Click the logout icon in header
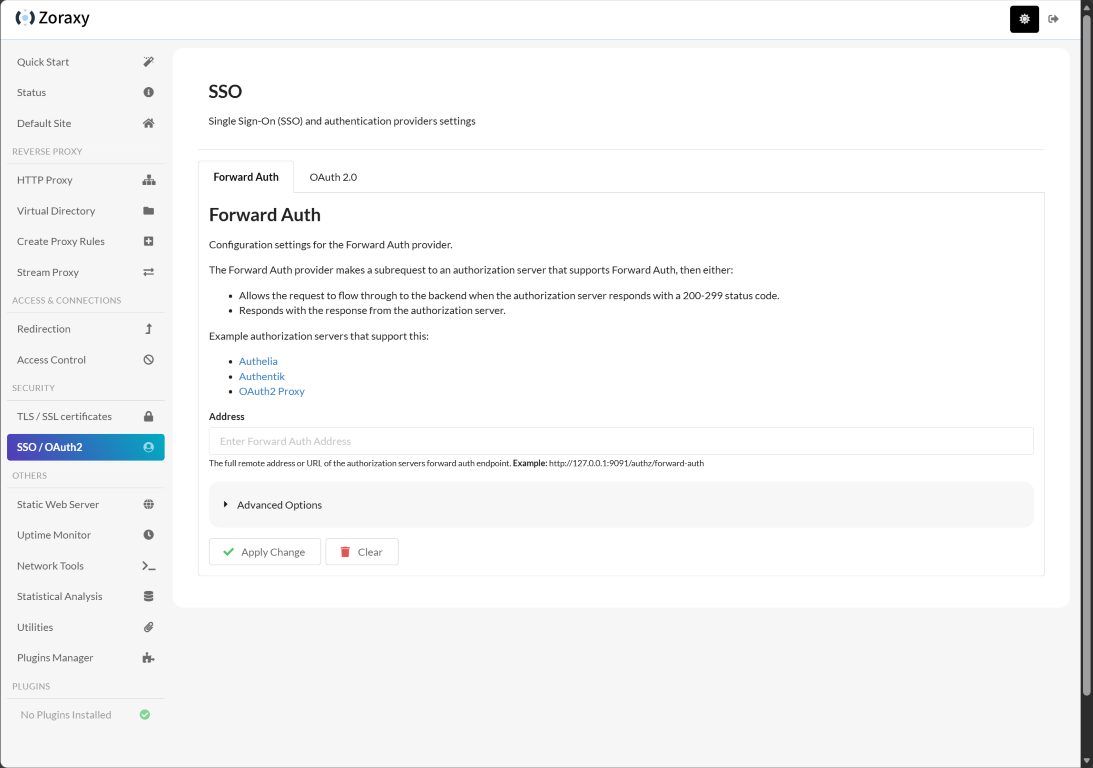Screen dimensions: 1093x768 1054,19
